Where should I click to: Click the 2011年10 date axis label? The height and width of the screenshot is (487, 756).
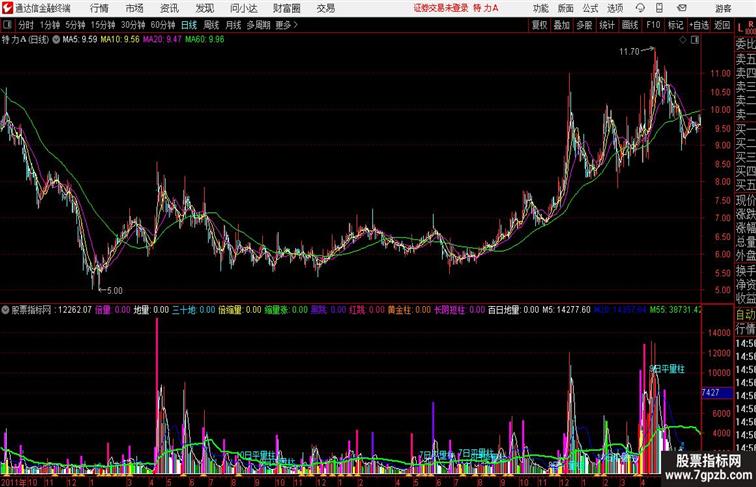19,482
